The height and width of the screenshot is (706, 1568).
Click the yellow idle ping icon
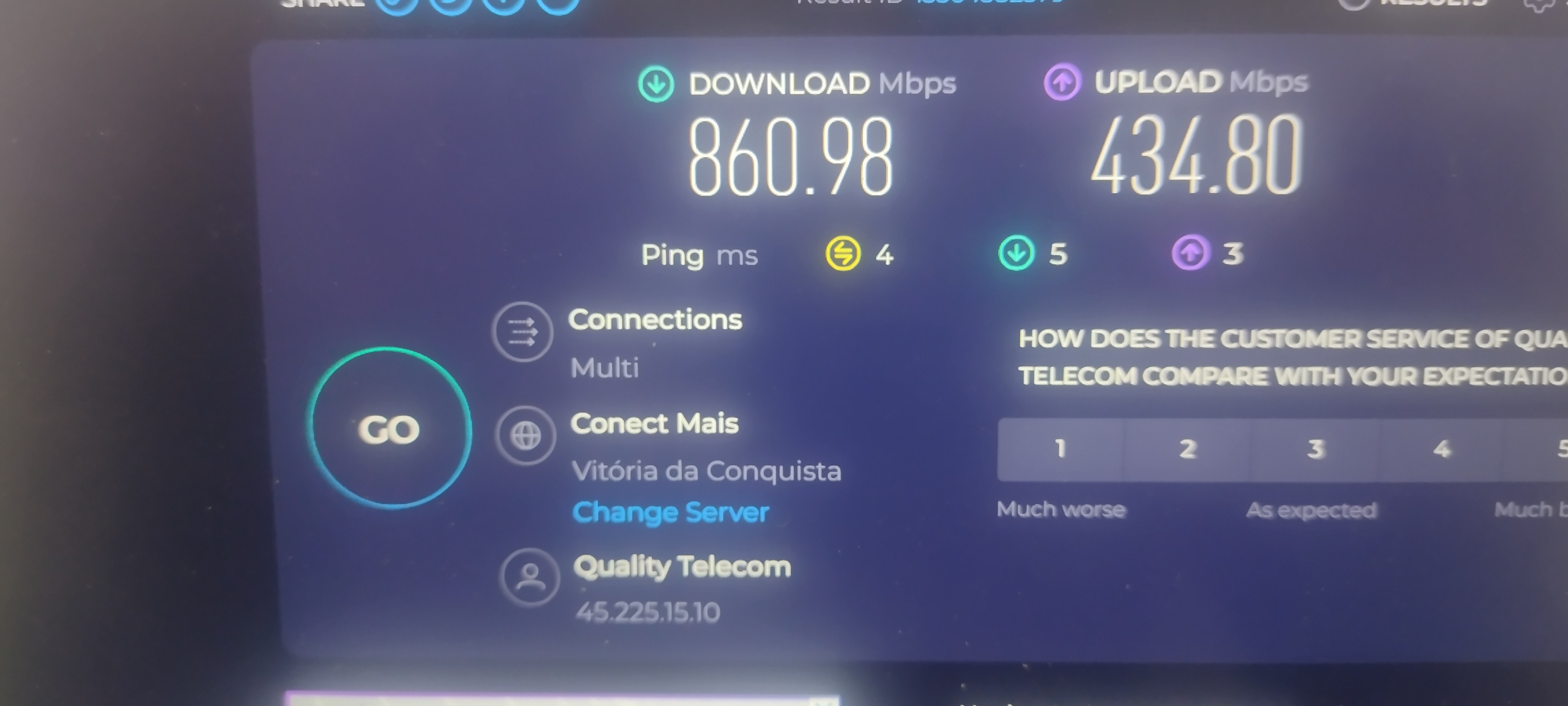[843, 253]
